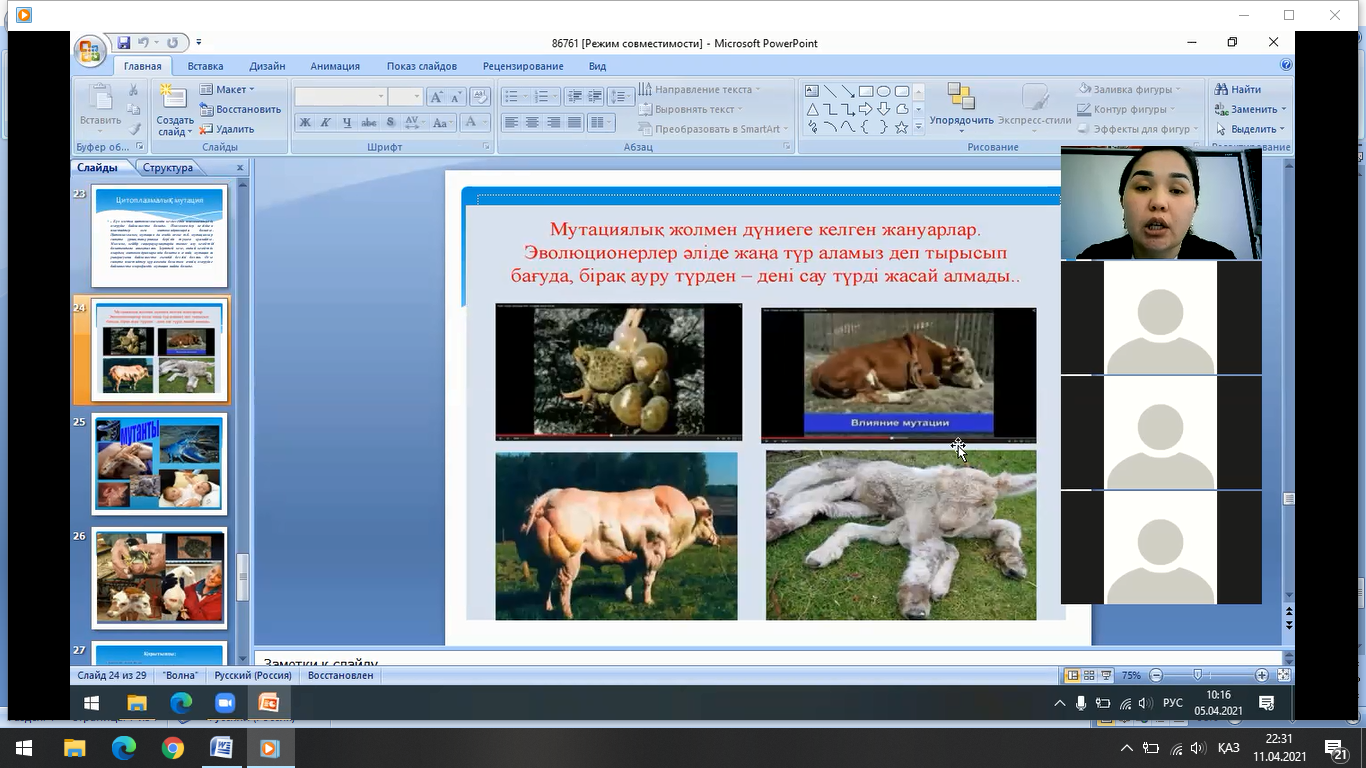1366x768 pixels.
Task: Click the zoom slider in status bar
Action: (1197, 675)
